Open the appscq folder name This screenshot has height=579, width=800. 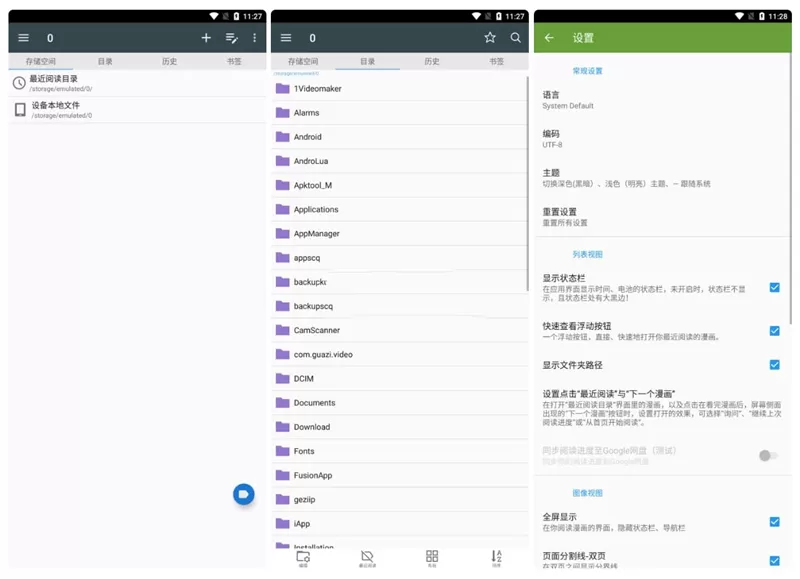pyautogui.click(x=307, y=258)
